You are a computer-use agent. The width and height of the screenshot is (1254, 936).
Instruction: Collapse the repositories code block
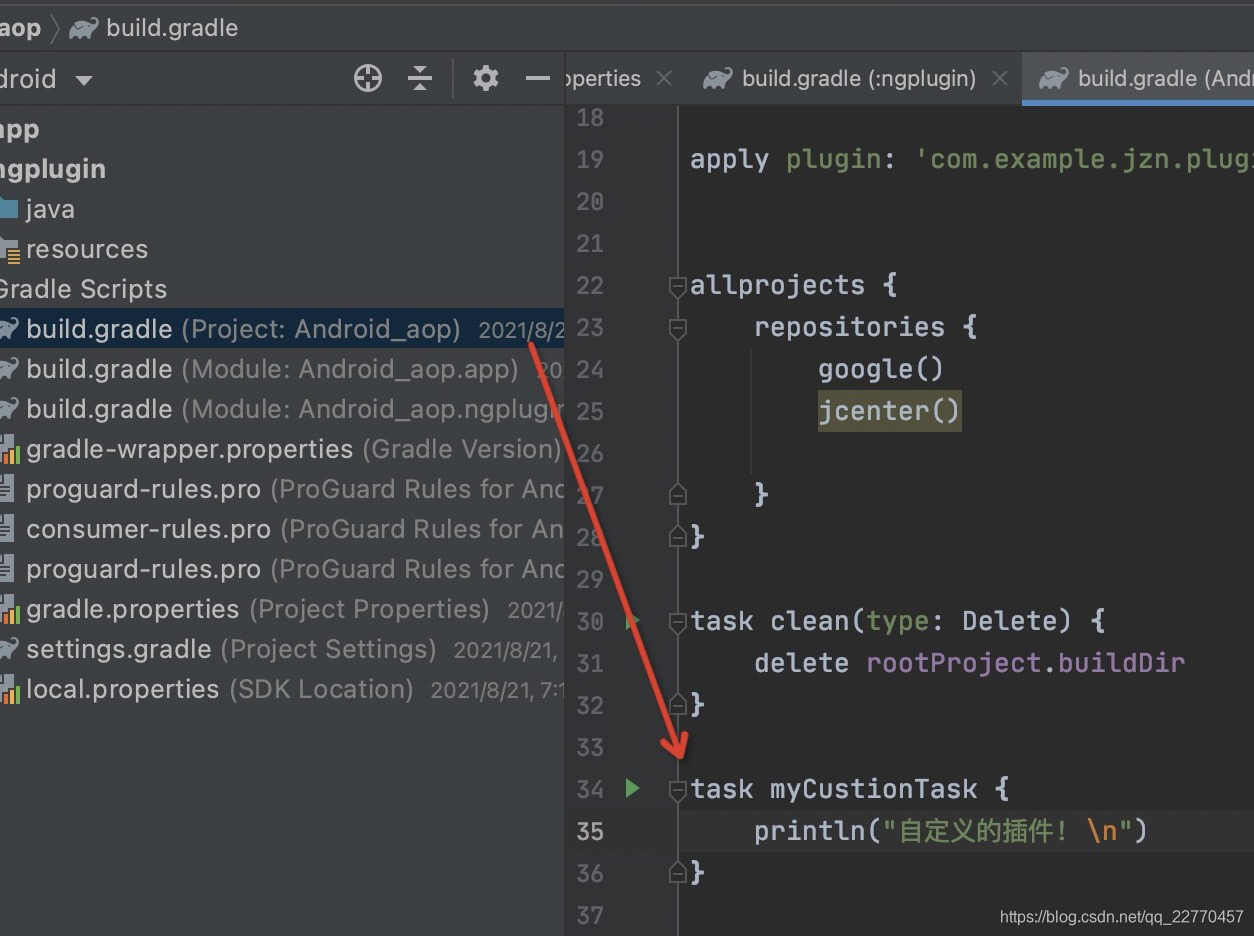[677, 328]
